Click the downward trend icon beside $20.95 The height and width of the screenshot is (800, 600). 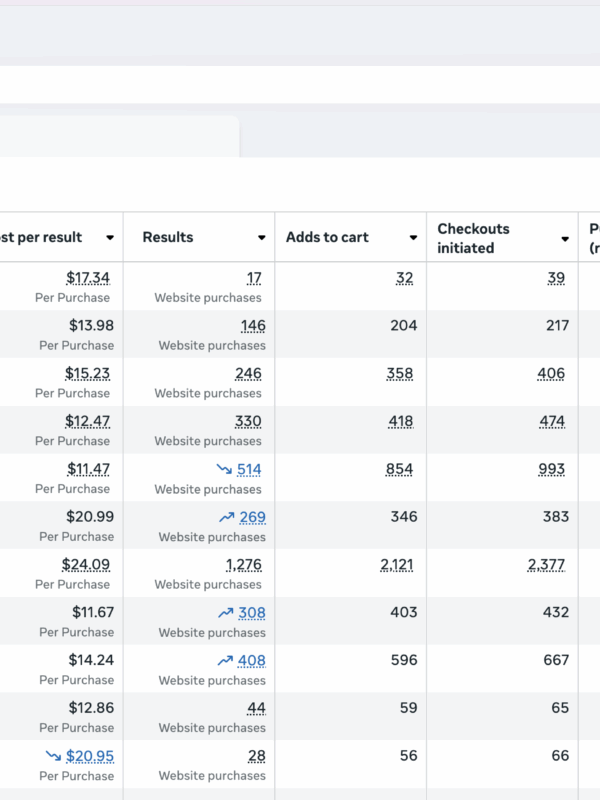tap(52, 756)
